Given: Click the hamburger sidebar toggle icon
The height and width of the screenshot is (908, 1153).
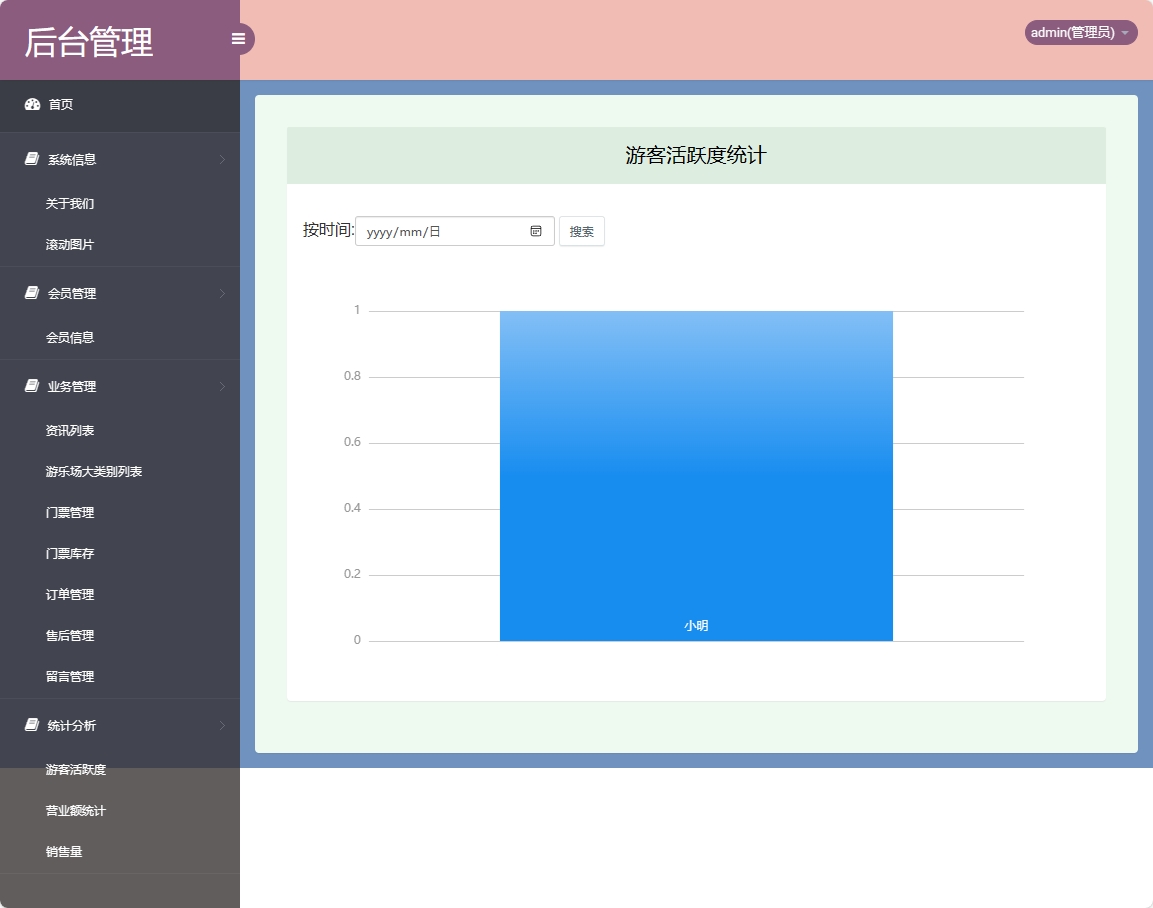Looking at the screenshot, I should 238,39.
